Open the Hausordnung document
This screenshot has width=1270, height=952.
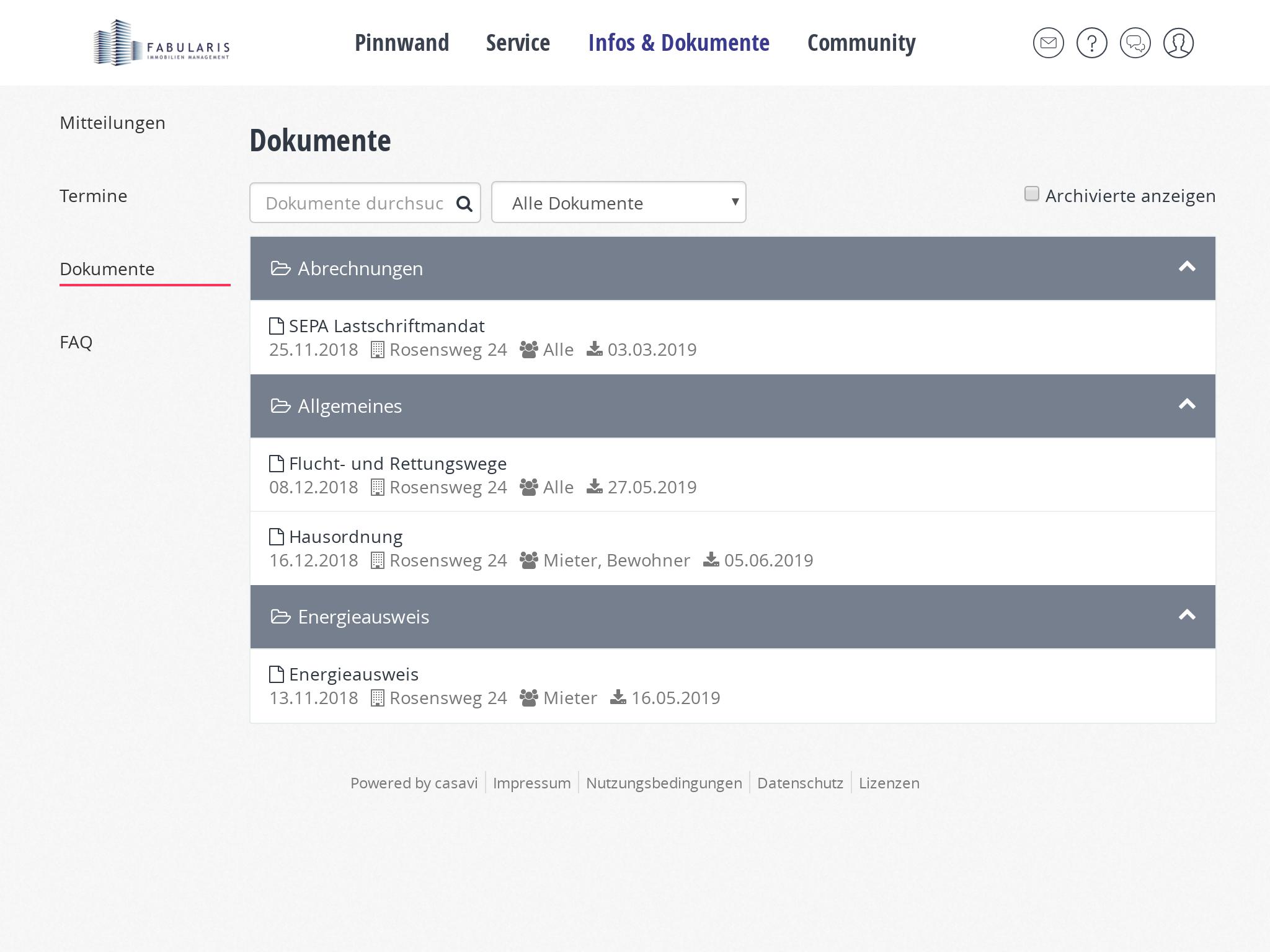[346, 537]
